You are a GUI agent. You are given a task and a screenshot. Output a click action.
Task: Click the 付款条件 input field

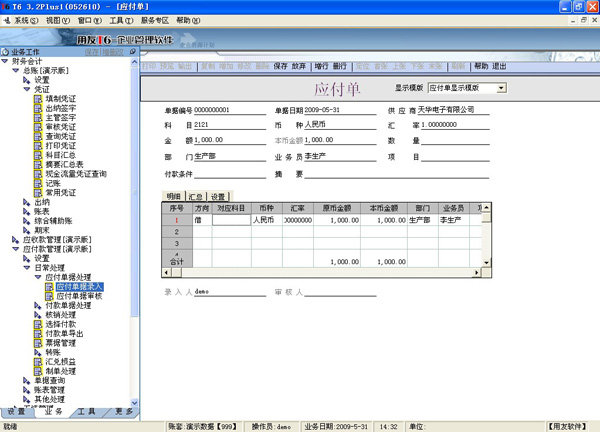230,174
